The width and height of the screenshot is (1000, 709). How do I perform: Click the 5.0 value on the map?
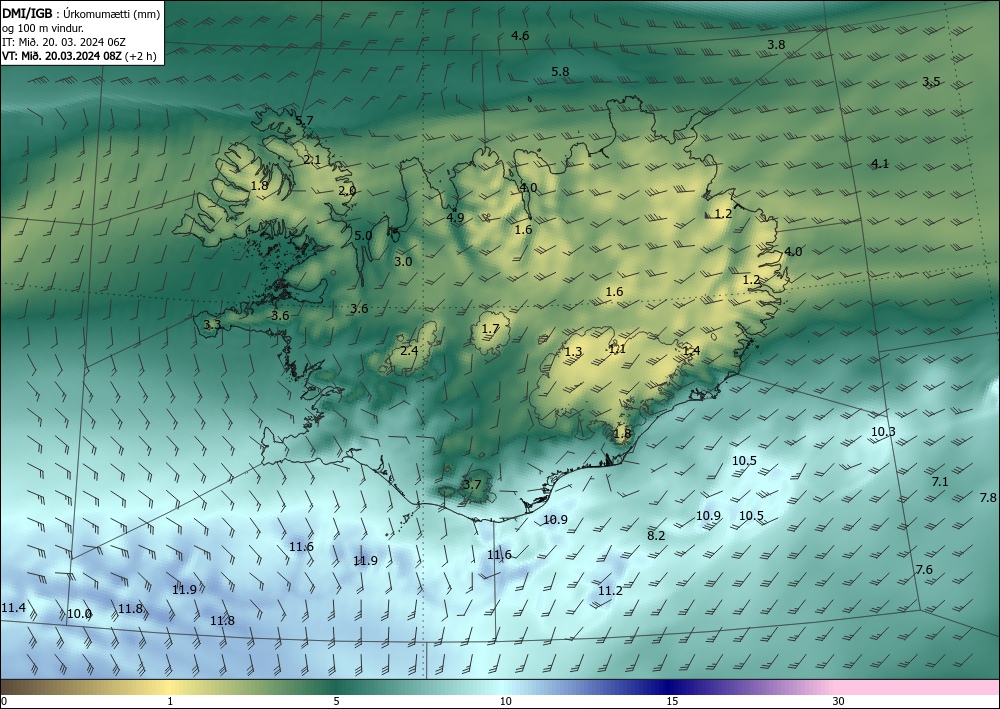(363, 235)
